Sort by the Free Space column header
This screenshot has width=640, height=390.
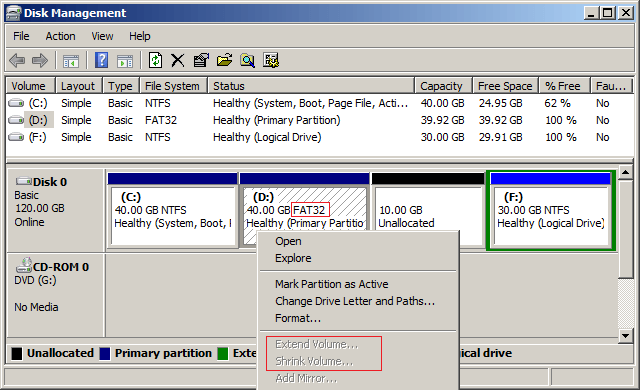coord(505,86)
